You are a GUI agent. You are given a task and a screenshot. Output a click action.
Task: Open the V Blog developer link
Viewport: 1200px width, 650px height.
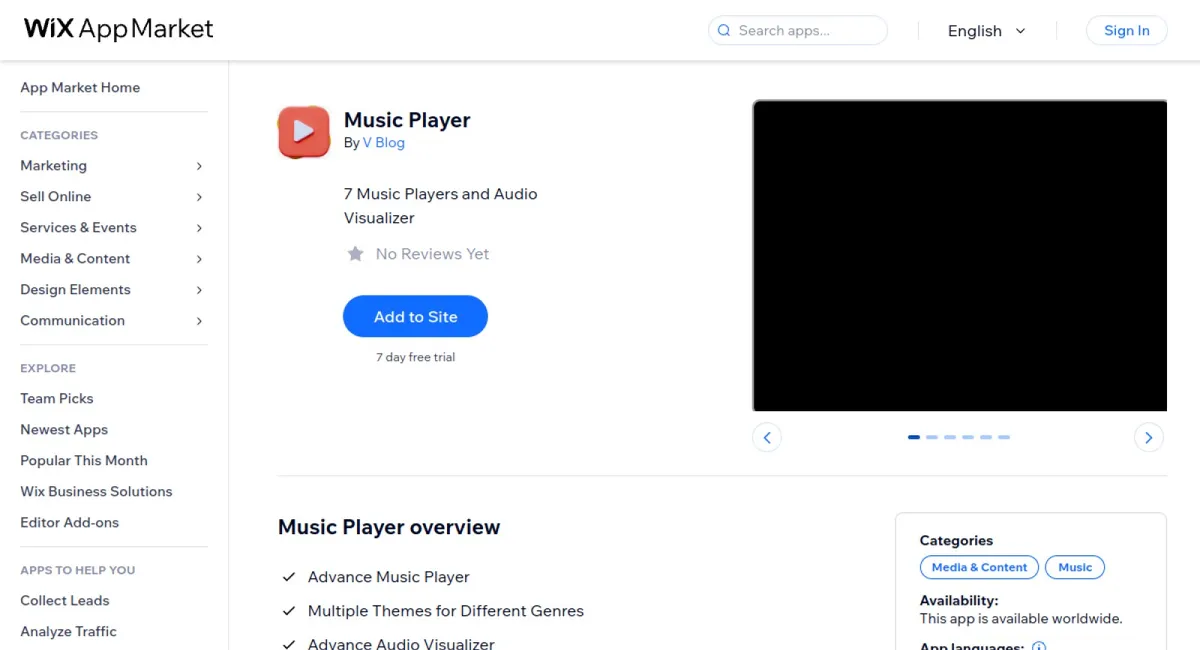[x=384, y=143]
